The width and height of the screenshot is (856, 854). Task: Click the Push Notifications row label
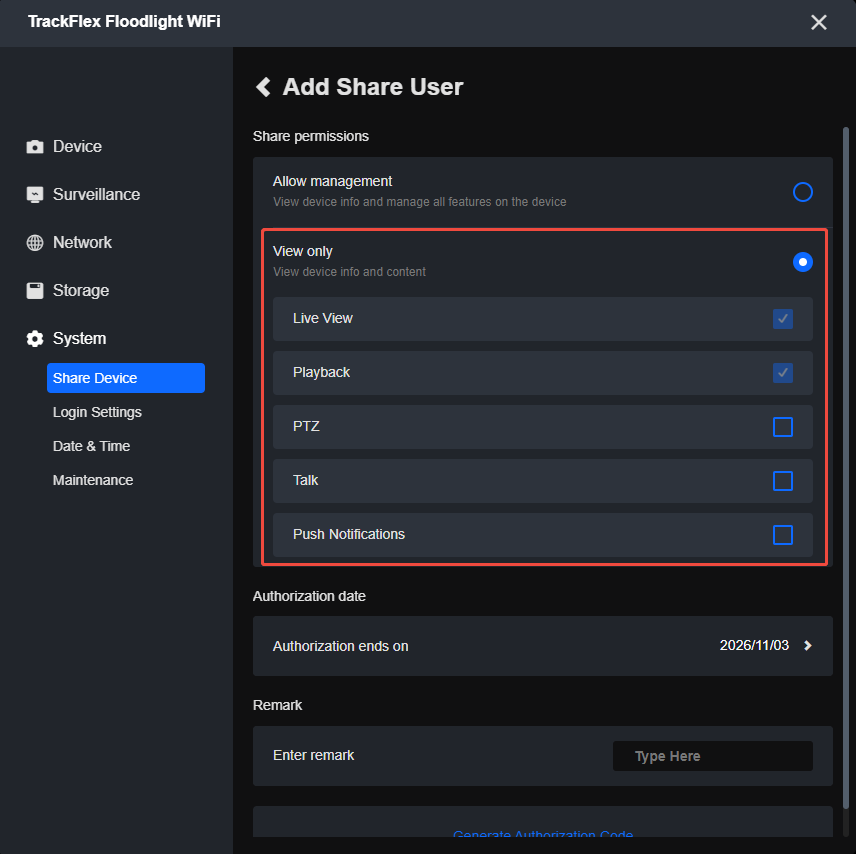pyautogui.click(x=349, y=535)
